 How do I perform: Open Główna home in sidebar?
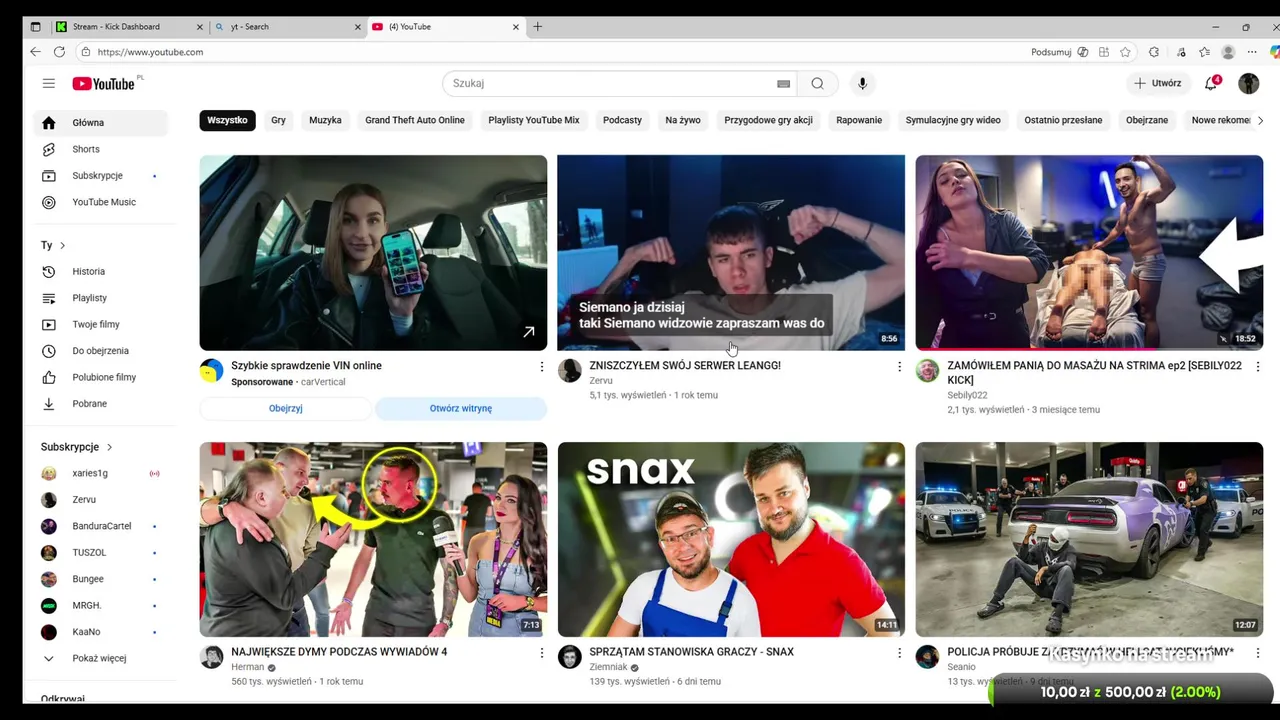(x=99, y=123)
